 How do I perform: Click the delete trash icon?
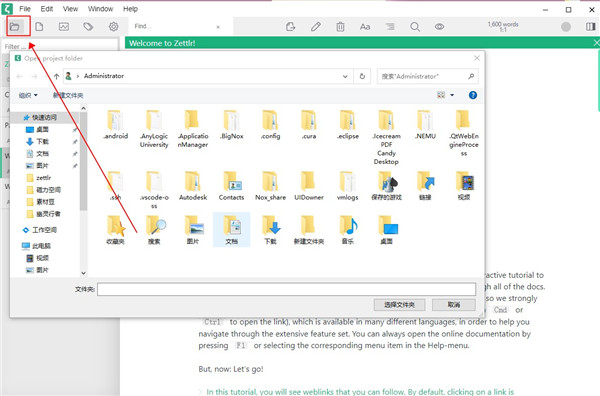(340, 26)
